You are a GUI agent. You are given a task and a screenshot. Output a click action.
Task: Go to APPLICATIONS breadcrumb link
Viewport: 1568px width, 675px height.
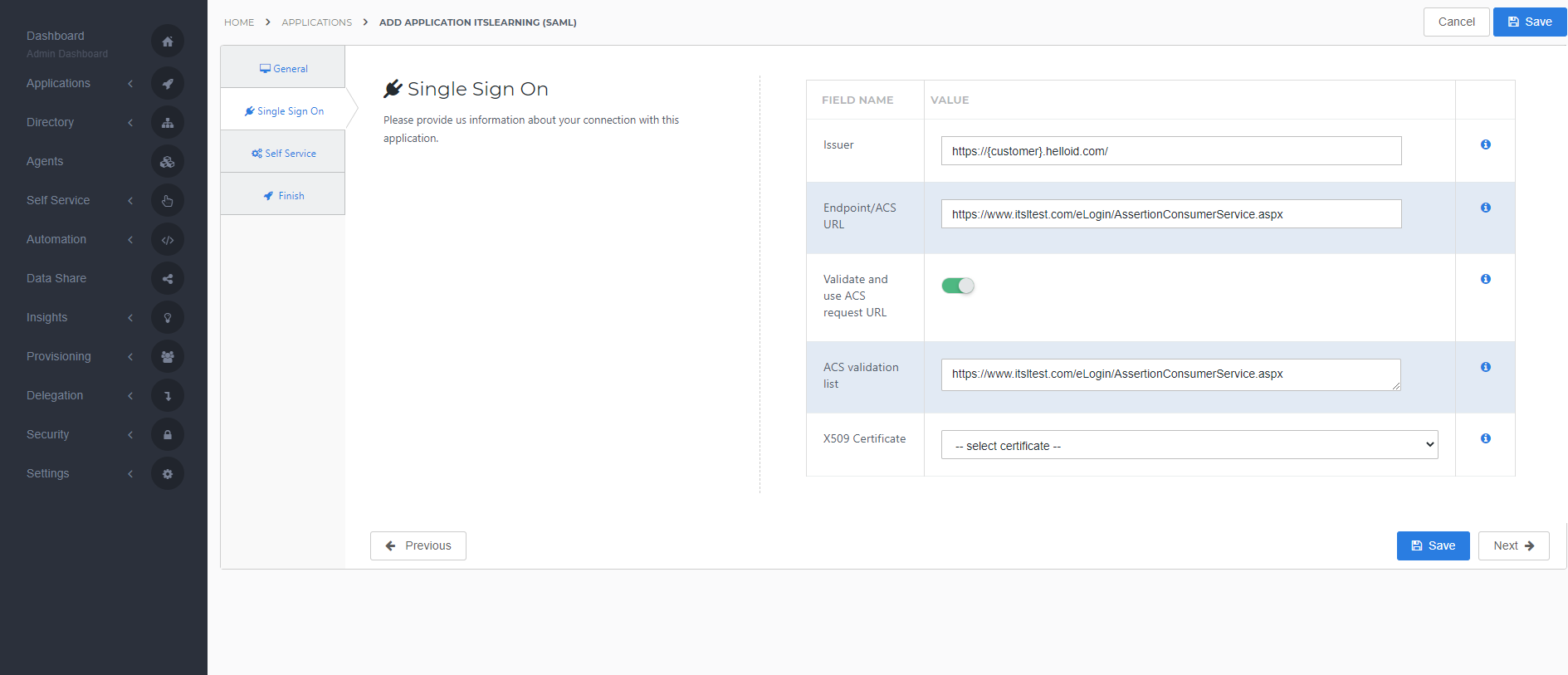pos(317,22)
